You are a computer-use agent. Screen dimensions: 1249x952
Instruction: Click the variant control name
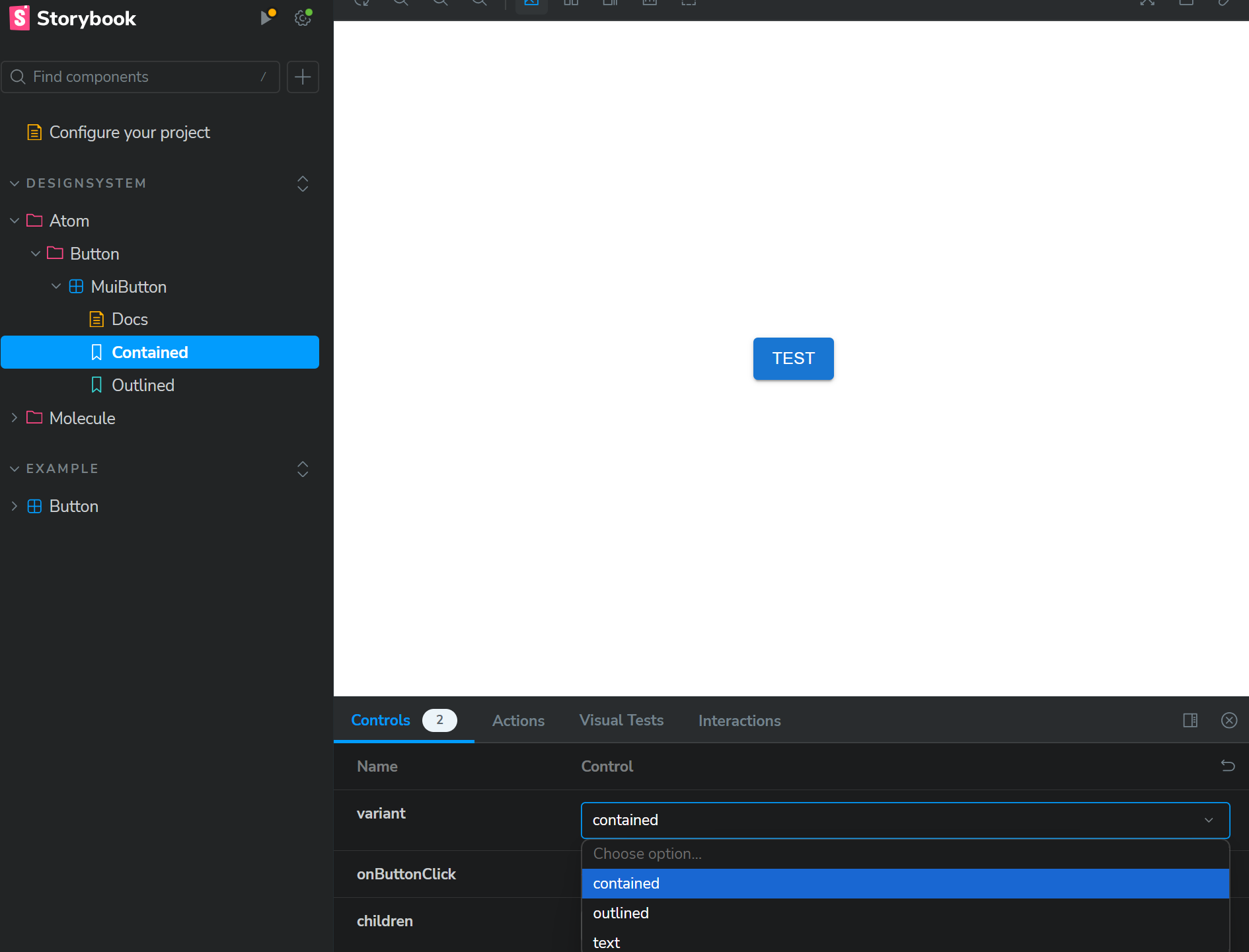381,813
